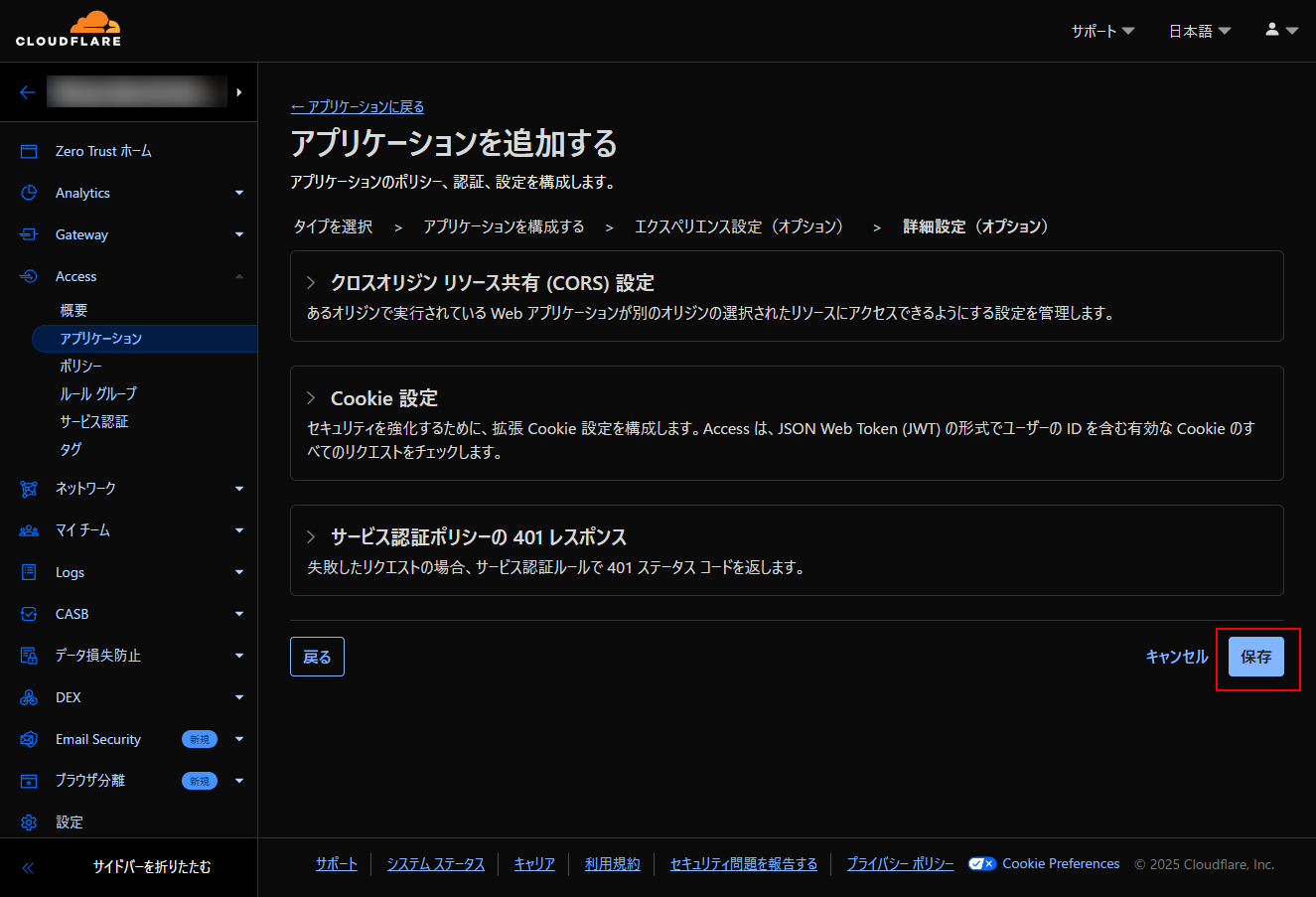Select アプリケーション under Access
The image size is (1316, 897).
pyautogui.click(x=145, y=339)
